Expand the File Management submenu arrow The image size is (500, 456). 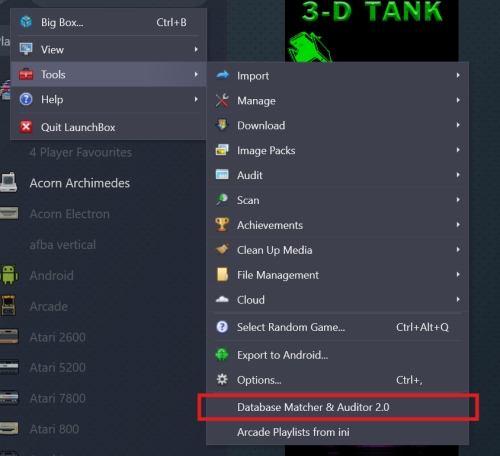coord(458,274)
